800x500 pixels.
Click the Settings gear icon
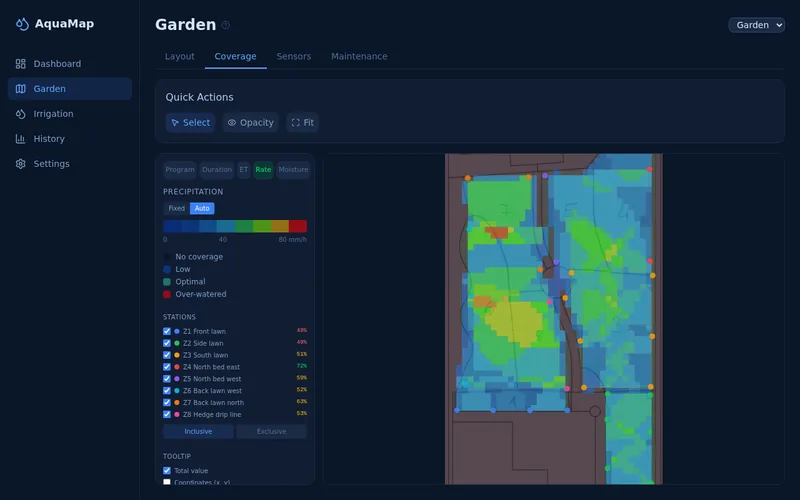pos(20,164)
